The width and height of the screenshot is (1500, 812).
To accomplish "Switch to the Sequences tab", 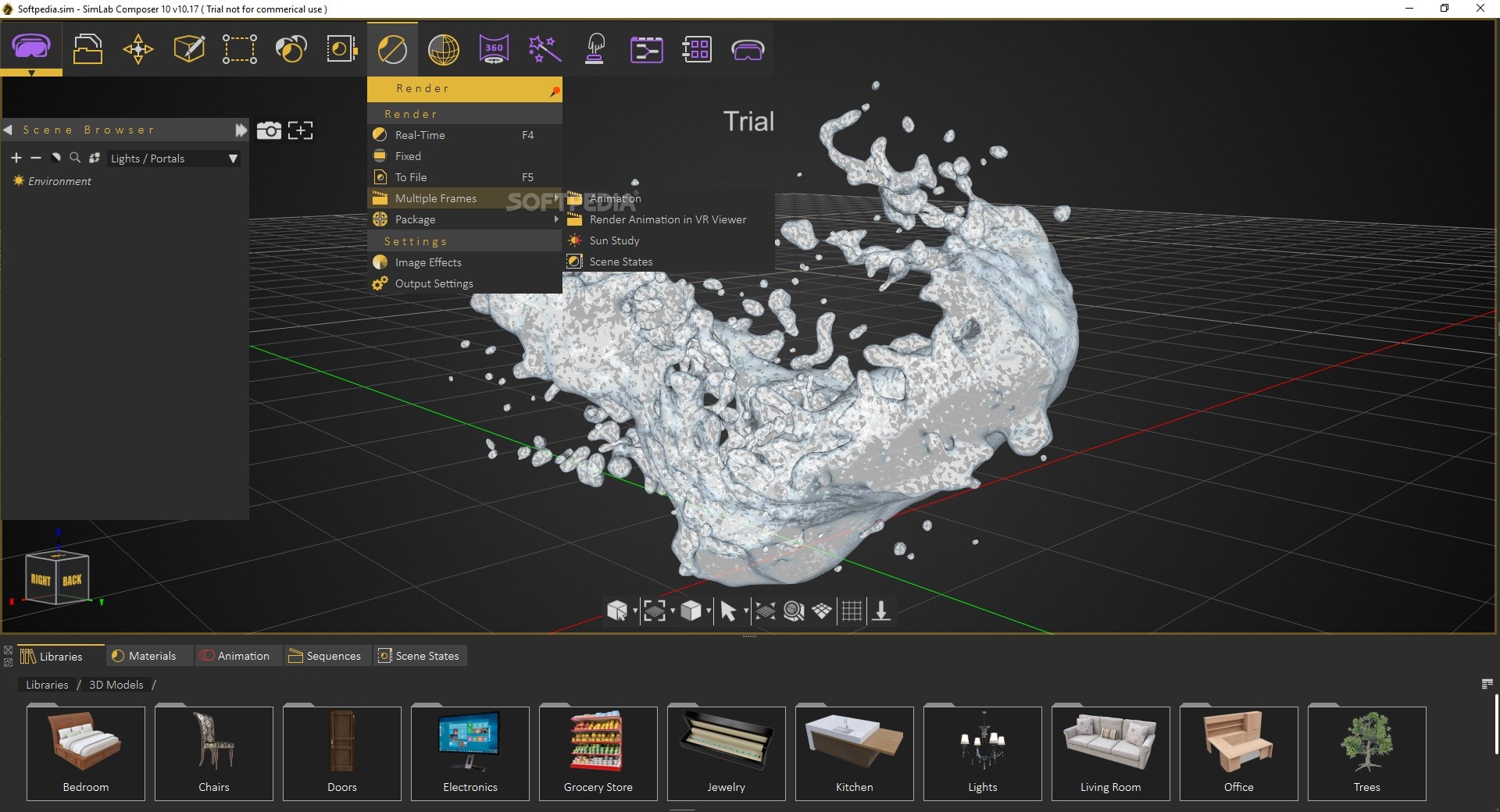I will 327,656.
